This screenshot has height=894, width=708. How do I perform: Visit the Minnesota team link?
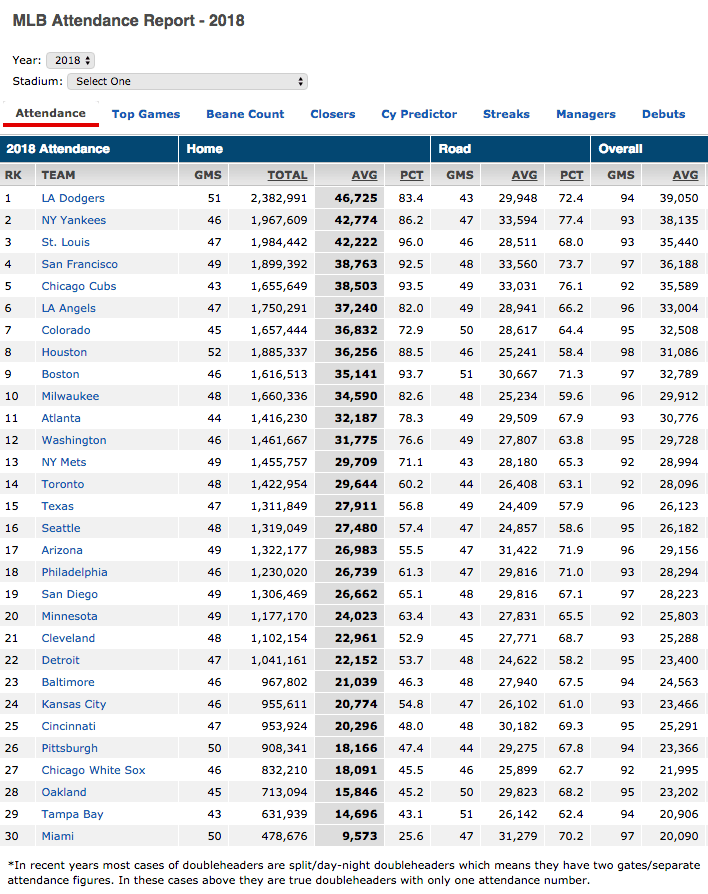point(70,616)
